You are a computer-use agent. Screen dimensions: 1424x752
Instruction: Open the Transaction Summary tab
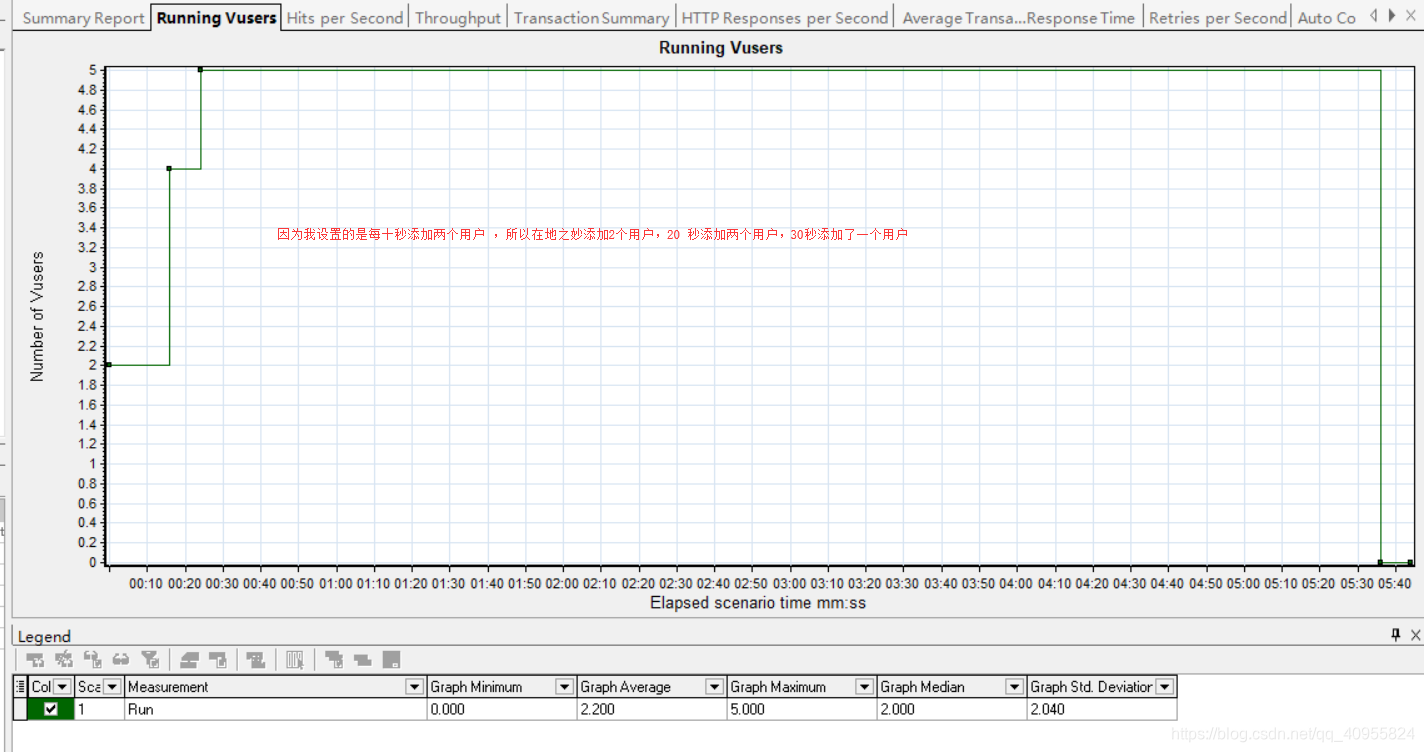(591, 18)
